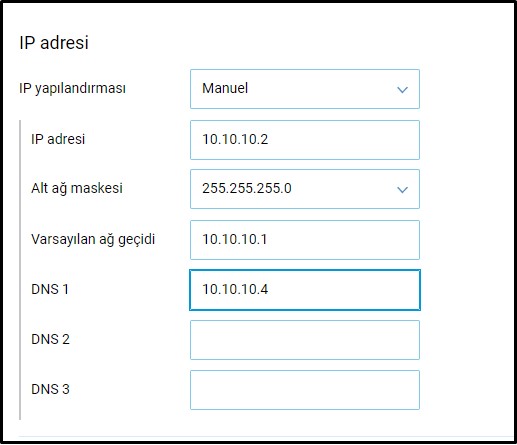Open the IP yapılandırması dropdown chevron
This screenshot has height=445, width=517.
pyautogui.click(x=402, y=90)
